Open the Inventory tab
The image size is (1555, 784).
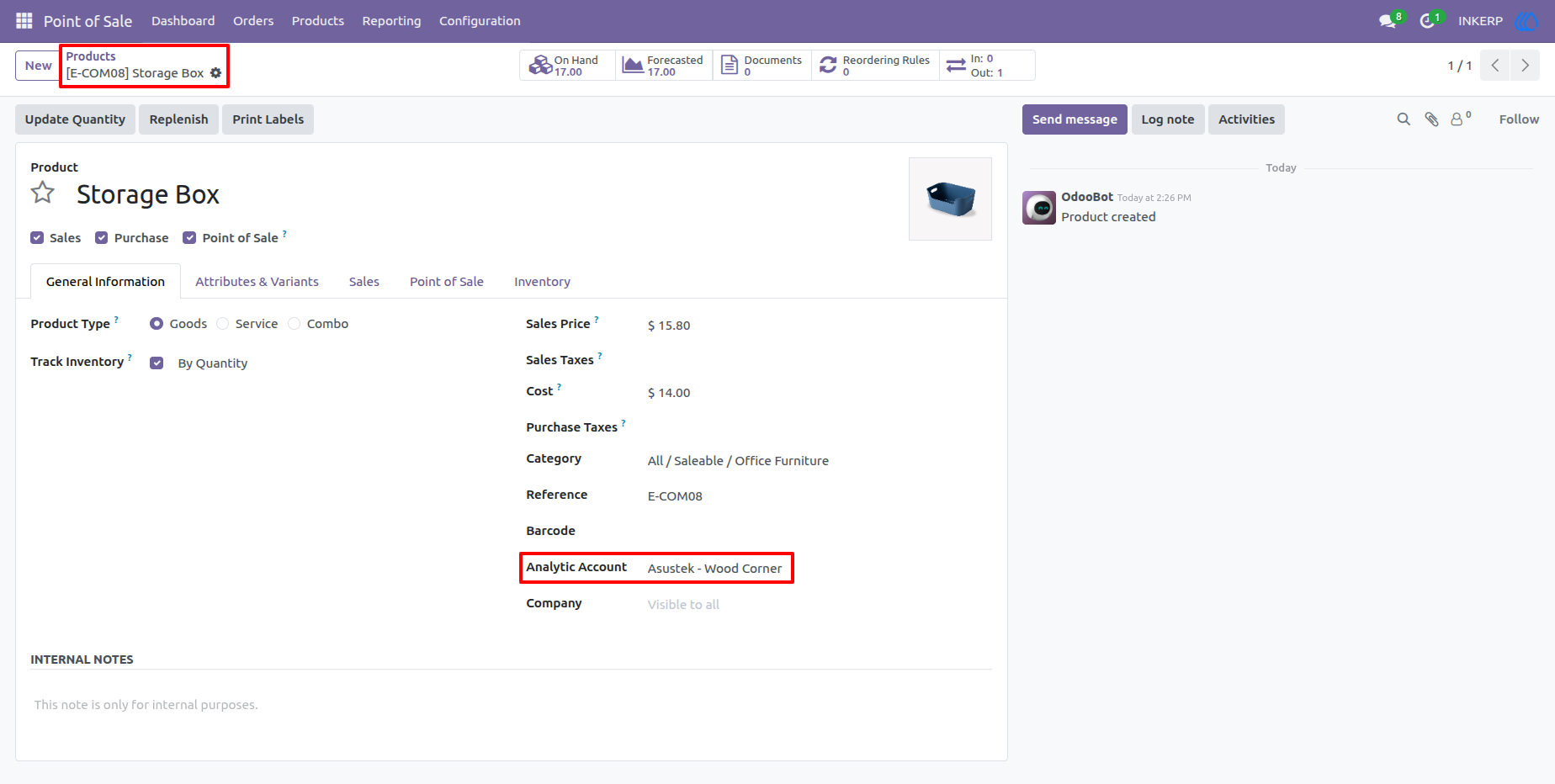point(542,282)
